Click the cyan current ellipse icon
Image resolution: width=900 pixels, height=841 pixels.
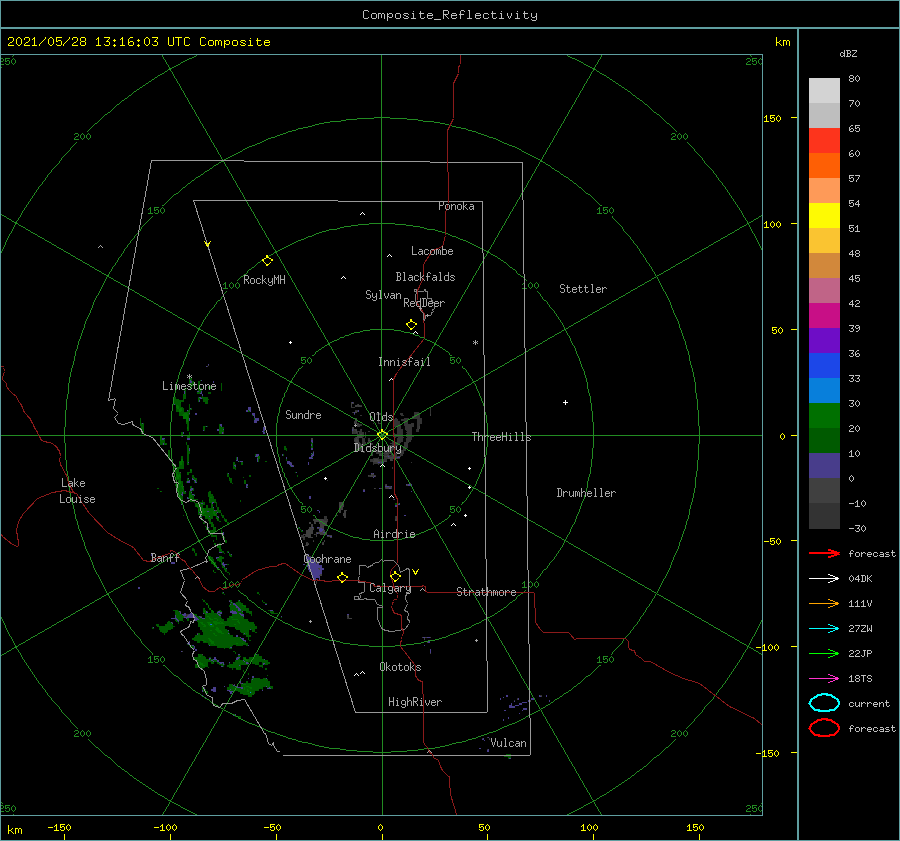click(x=824, y=703)
